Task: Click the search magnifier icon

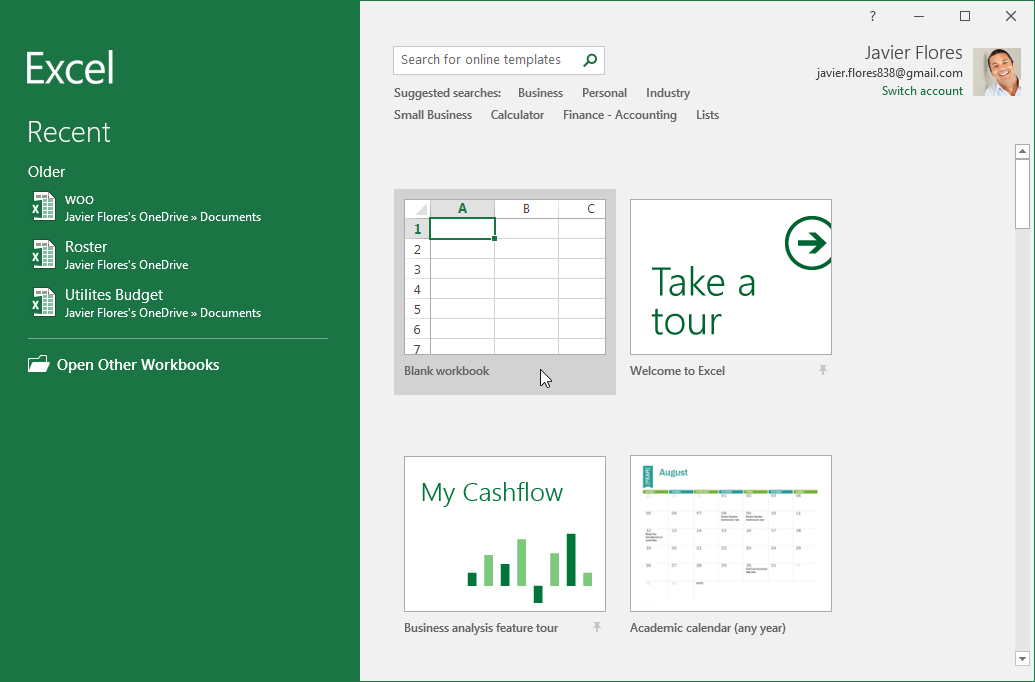Action: (589, 60)
